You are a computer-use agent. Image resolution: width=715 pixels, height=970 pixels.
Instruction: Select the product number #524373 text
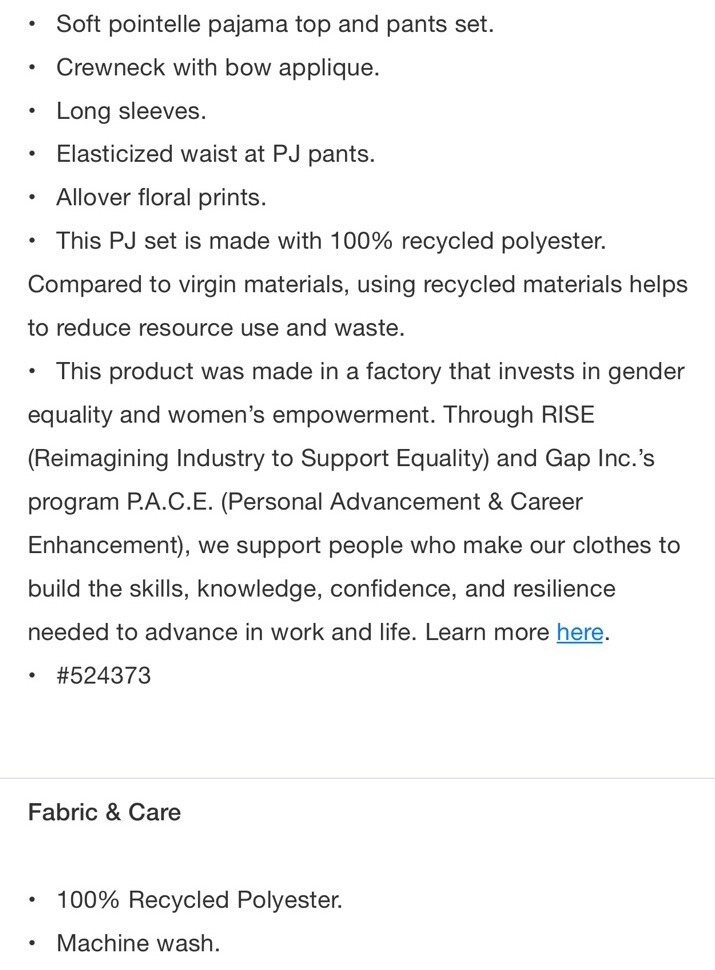pos(103,676)
